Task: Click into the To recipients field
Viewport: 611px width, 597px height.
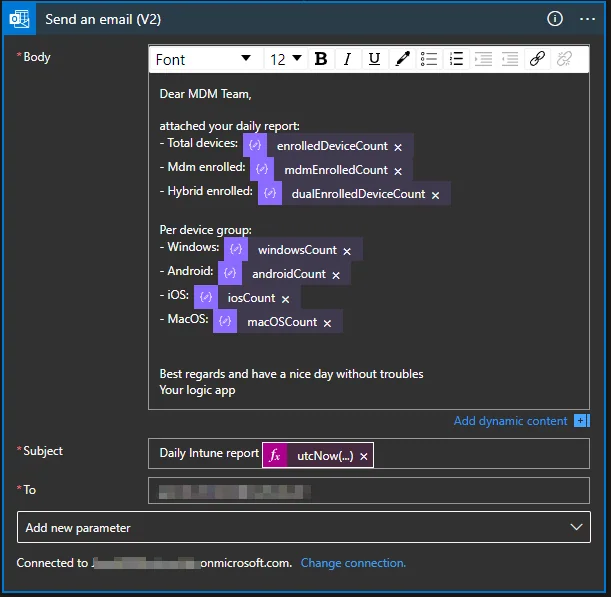Action: [369, 491]
